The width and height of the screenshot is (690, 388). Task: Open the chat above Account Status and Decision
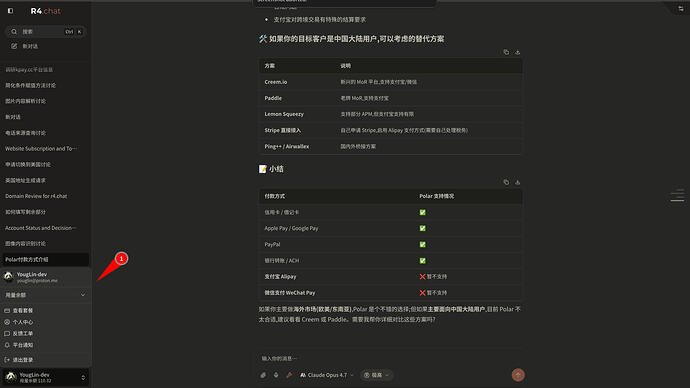[x=26, y=212]
